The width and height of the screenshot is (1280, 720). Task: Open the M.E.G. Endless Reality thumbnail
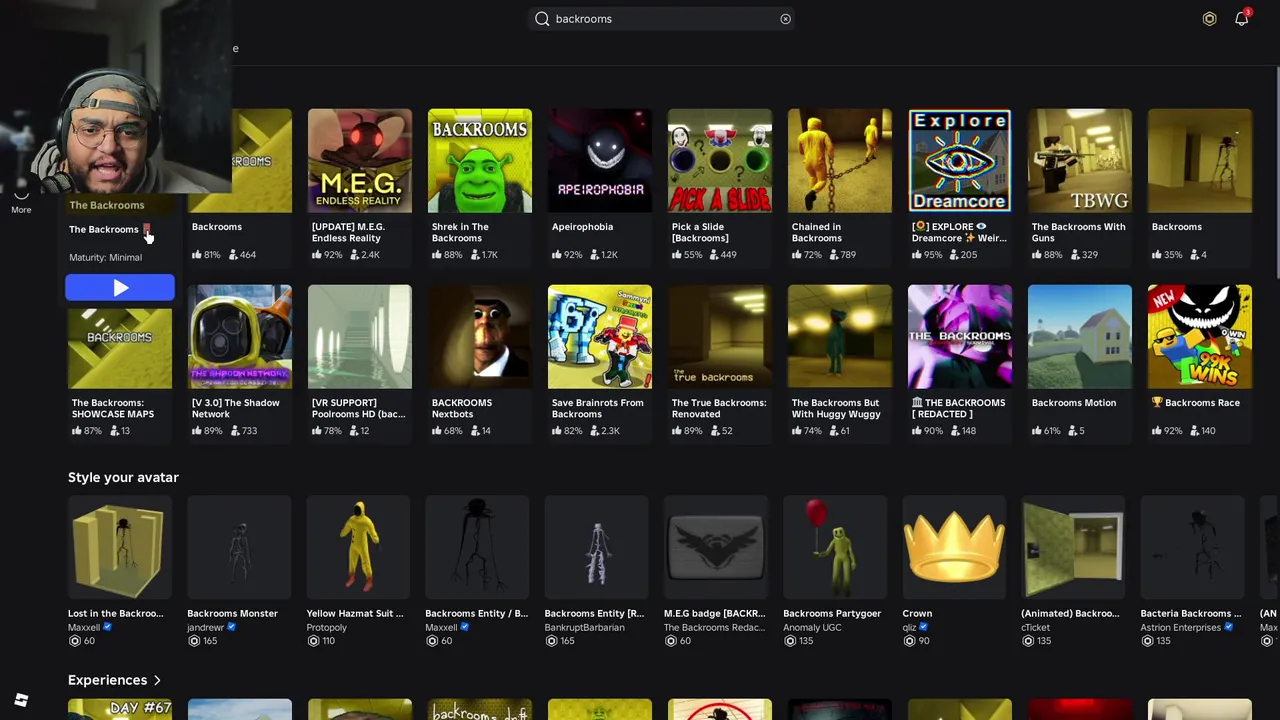tap(360, 161)
